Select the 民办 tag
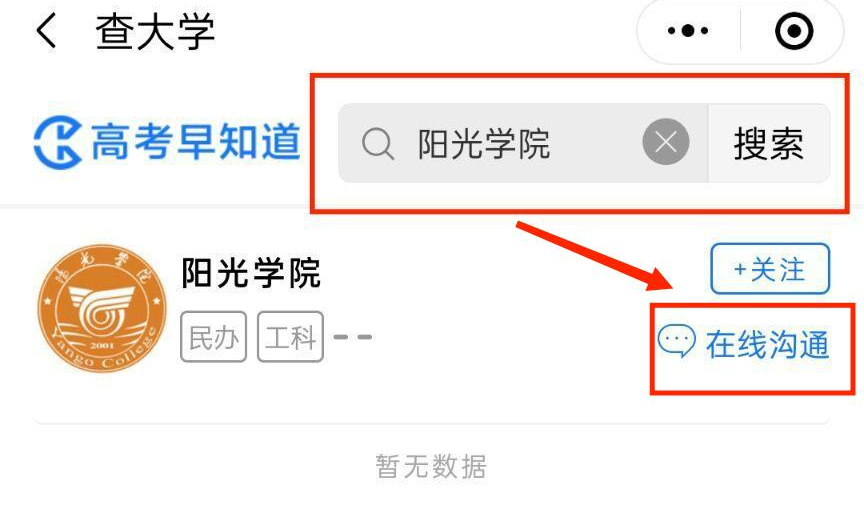This screenshot has width=864, height=530. coord(213,337)
